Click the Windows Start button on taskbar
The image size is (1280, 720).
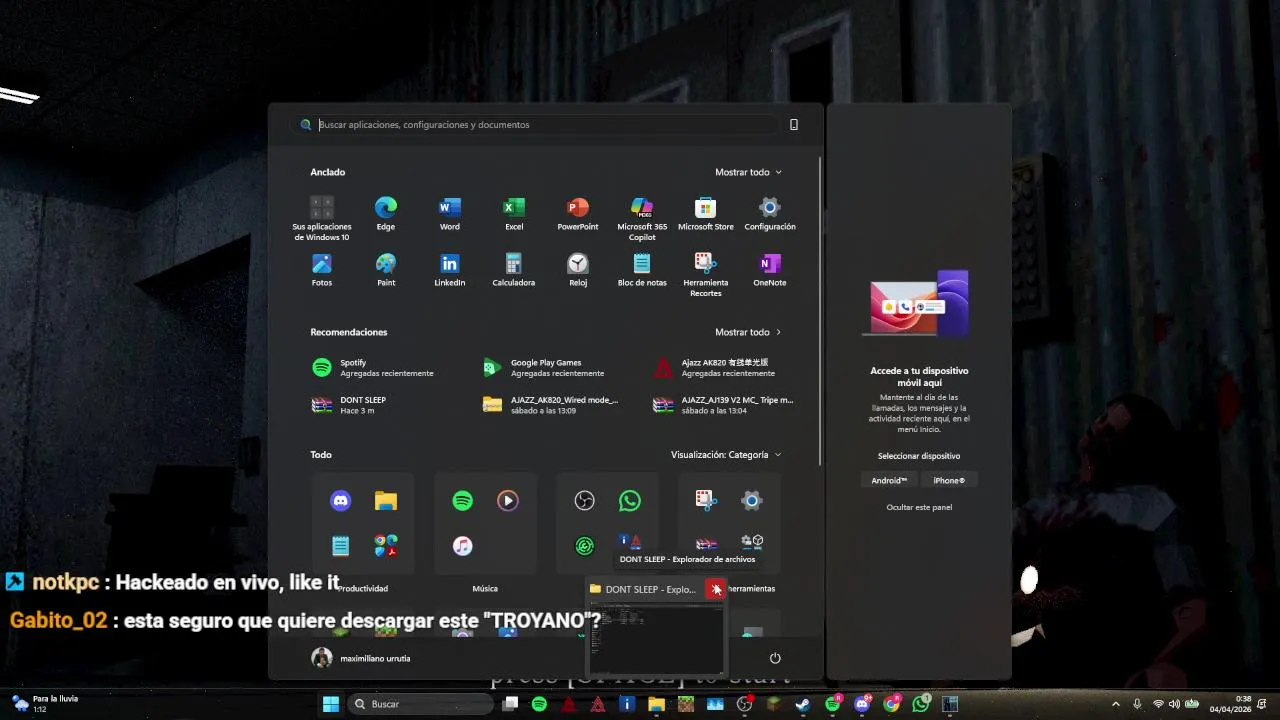331,704
